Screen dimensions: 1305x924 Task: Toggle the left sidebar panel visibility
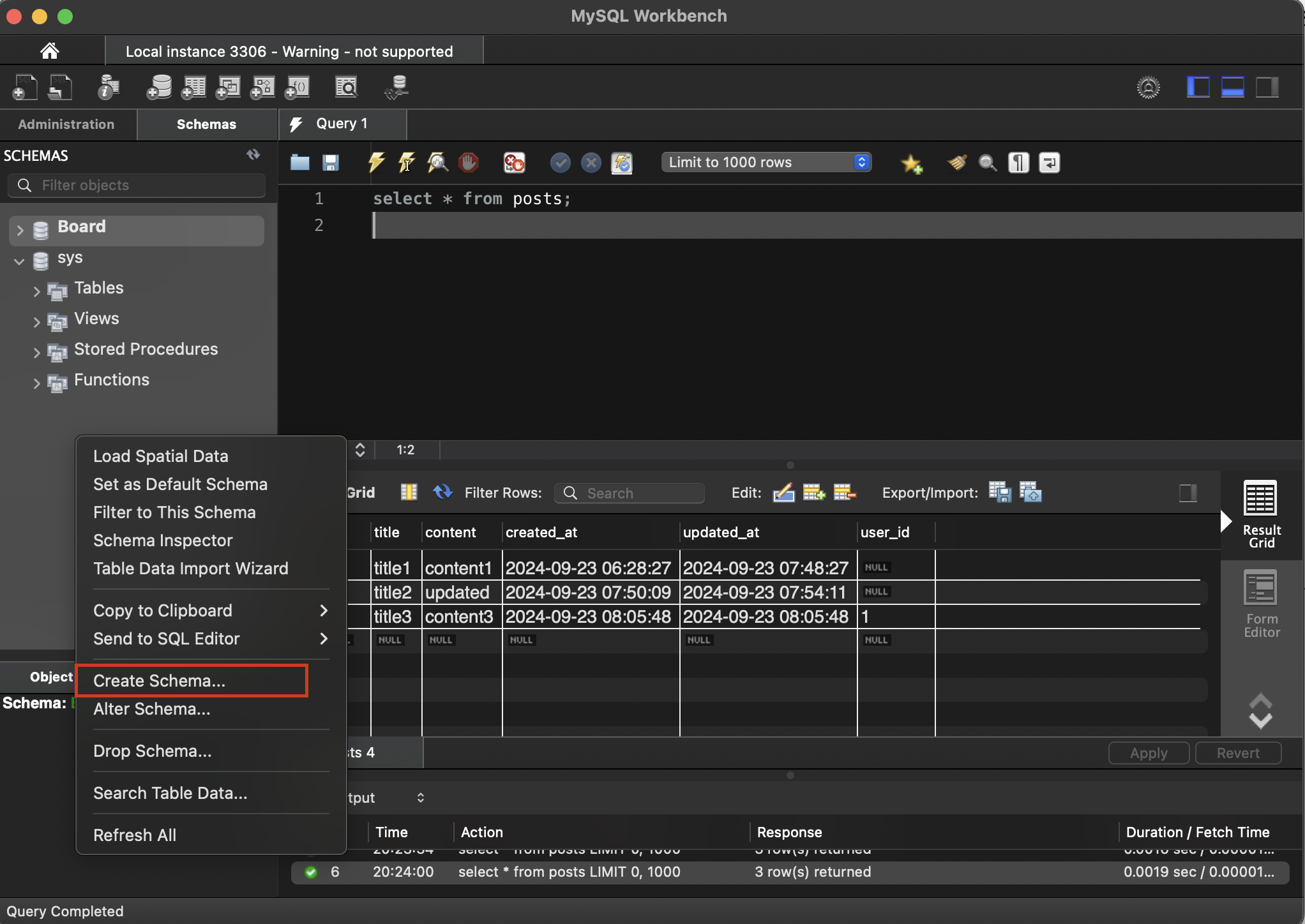[1198, 87]
